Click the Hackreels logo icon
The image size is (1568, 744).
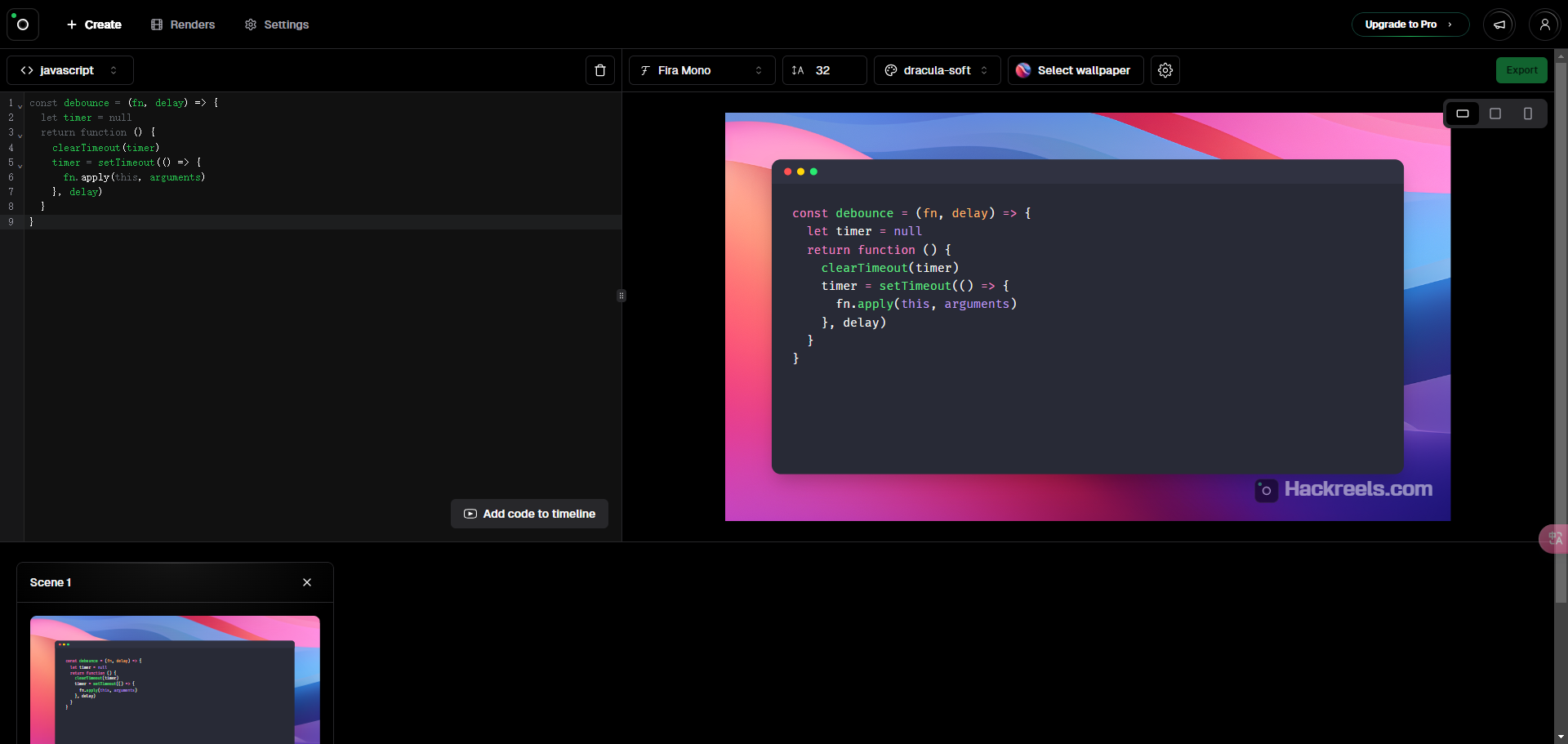[23, 25]
